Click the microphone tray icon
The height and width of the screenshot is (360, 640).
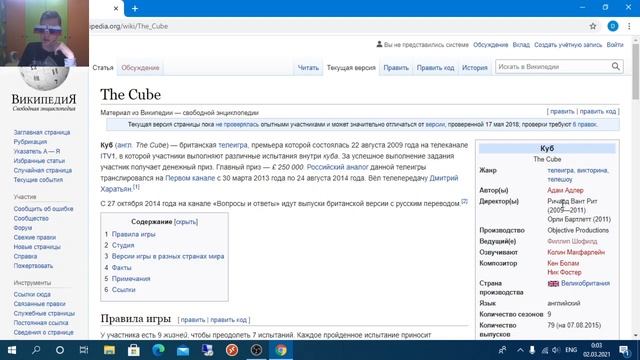pos(532,350)
